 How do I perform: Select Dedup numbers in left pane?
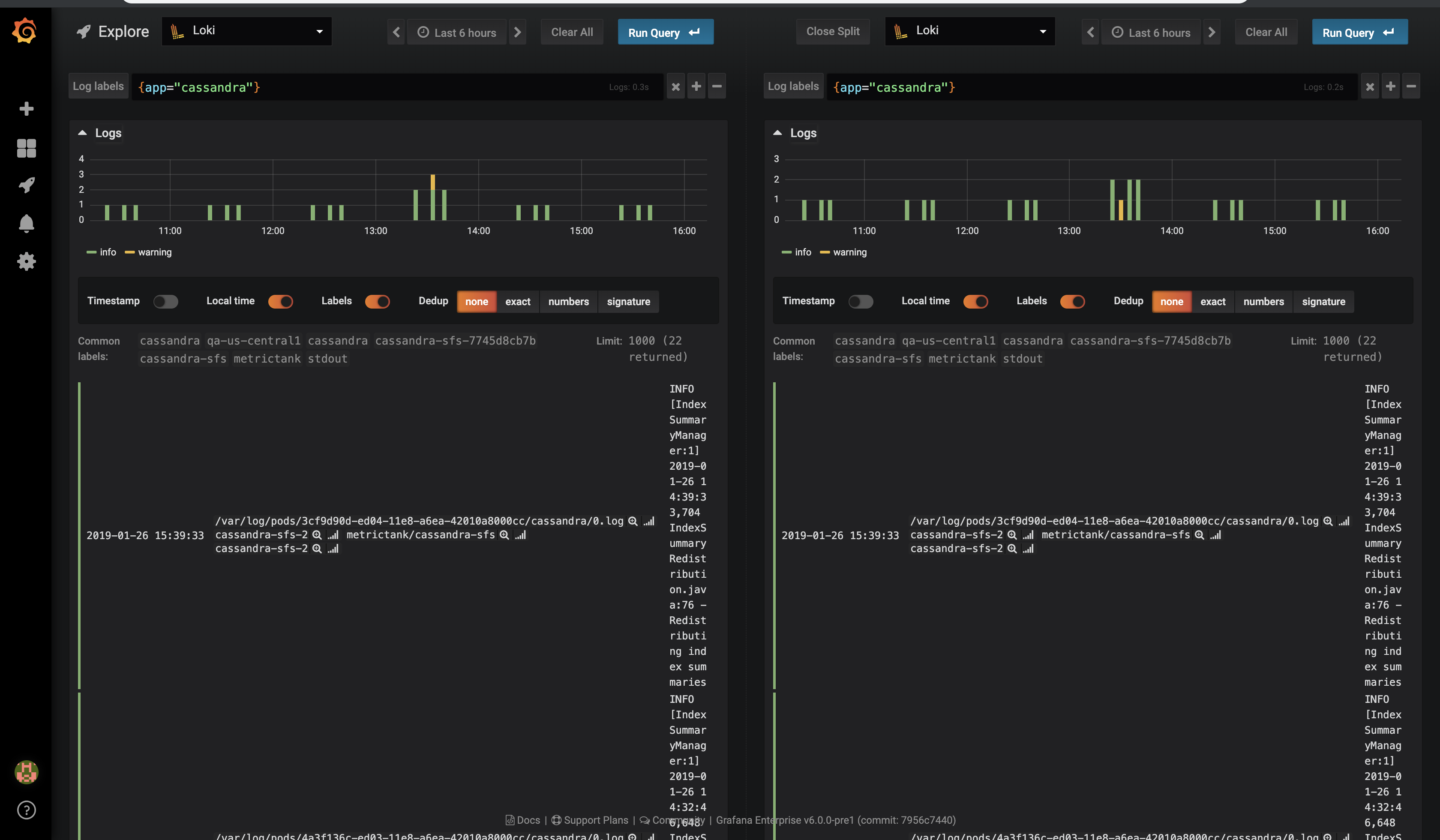pyautogui.click(x=569, y=301)
